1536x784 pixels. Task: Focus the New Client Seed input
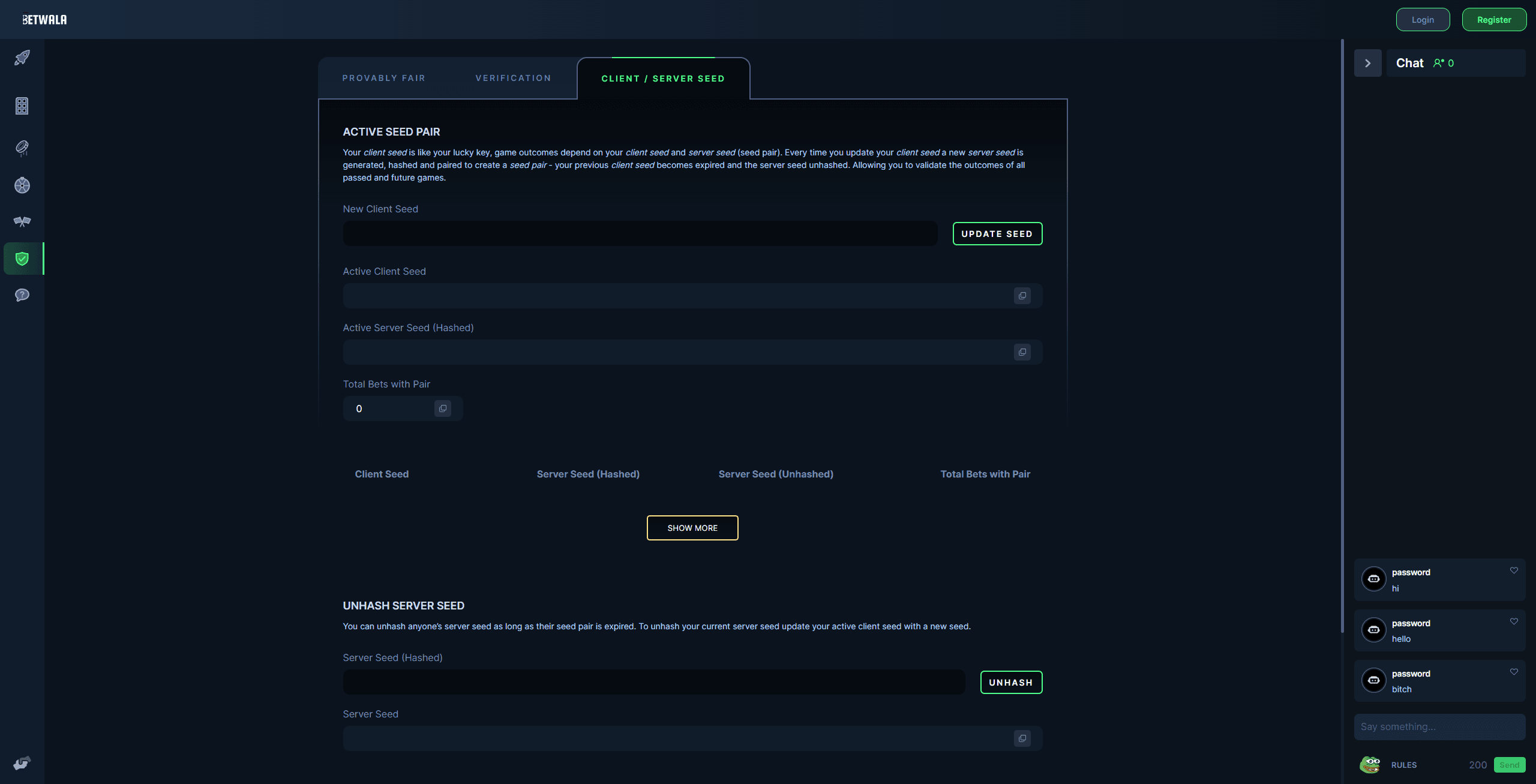(640, 233)
